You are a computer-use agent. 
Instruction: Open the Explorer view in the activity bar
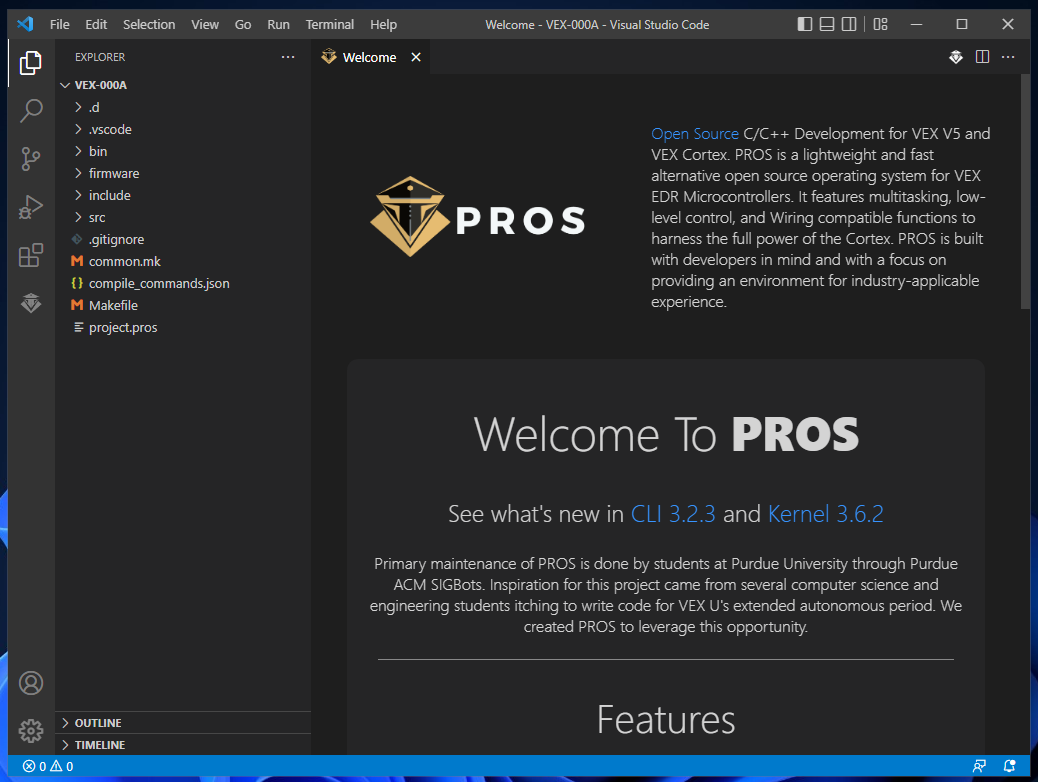[30, 63]
